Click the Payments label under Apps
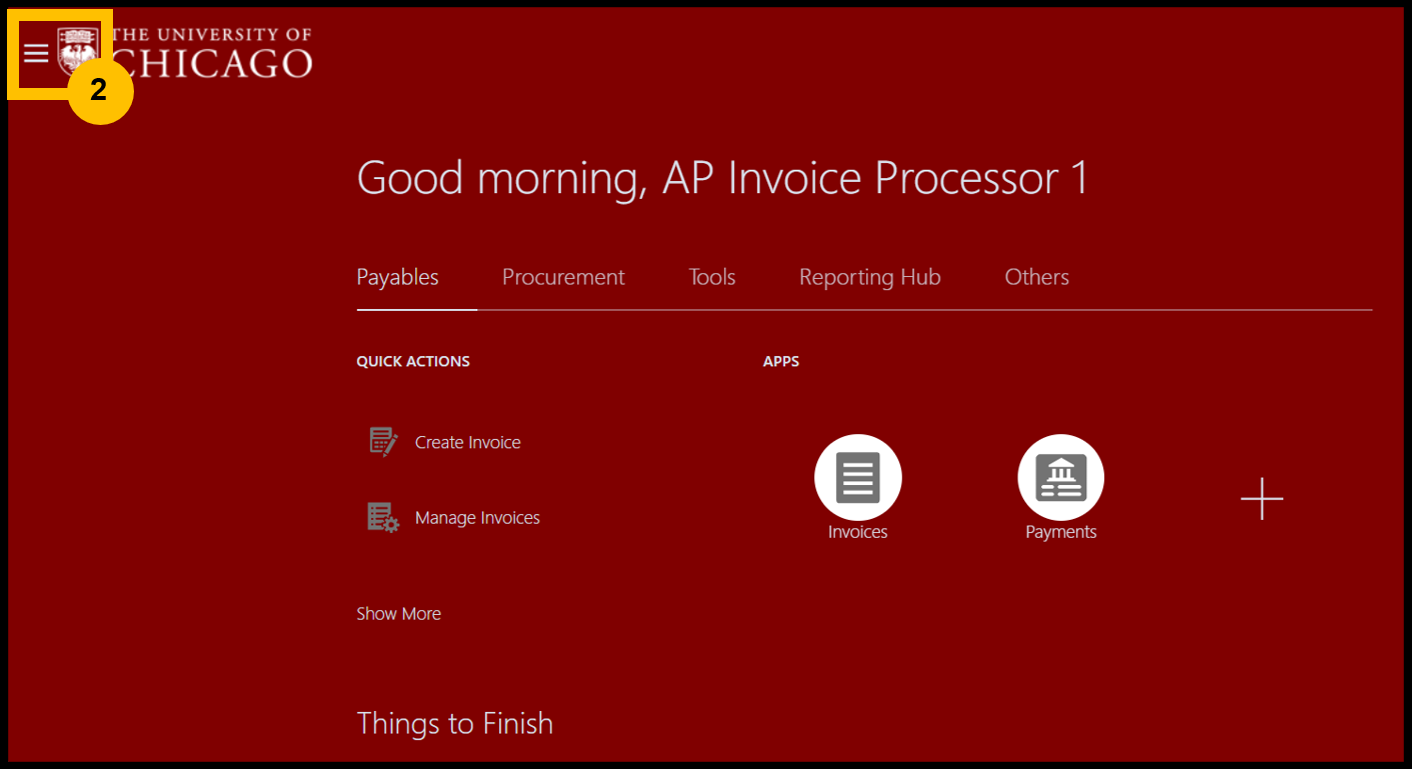Image resolution: width=1412 pixels, height=769 pixels. (x=1061, y=532)
